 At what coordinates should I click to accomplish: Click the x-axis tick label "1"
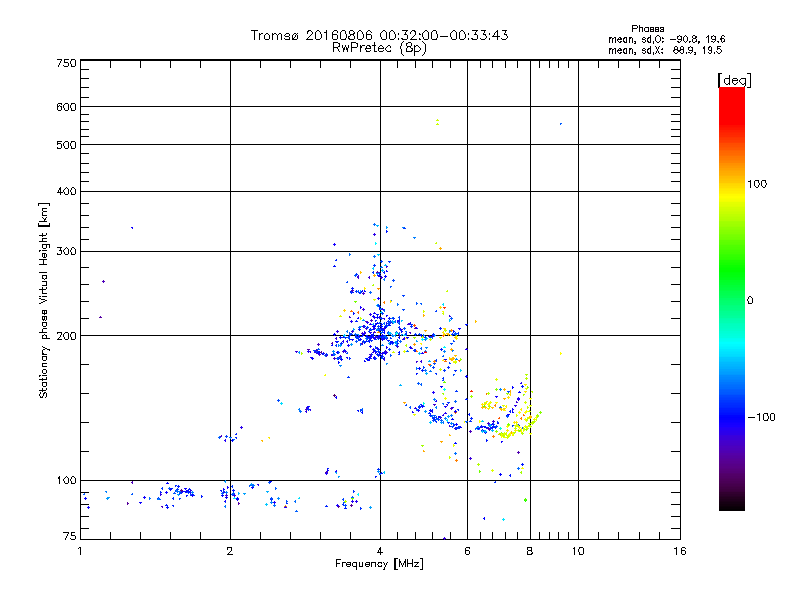coord(80,551)
